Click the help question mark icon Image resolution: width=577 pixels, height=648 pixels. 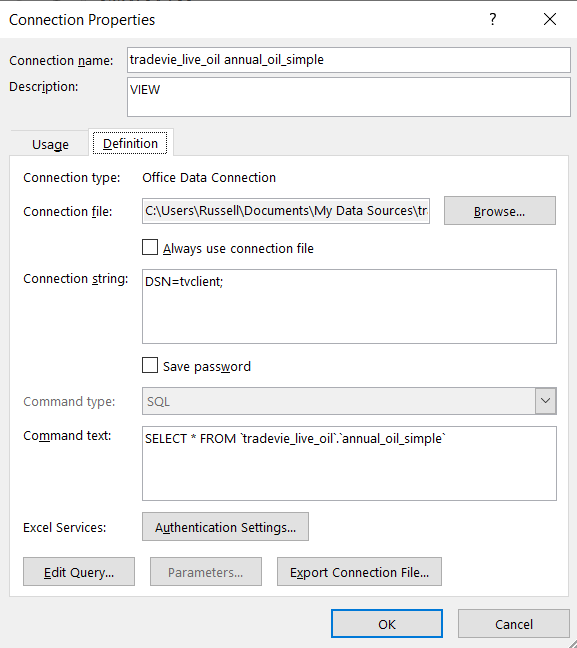click(492, 19)
